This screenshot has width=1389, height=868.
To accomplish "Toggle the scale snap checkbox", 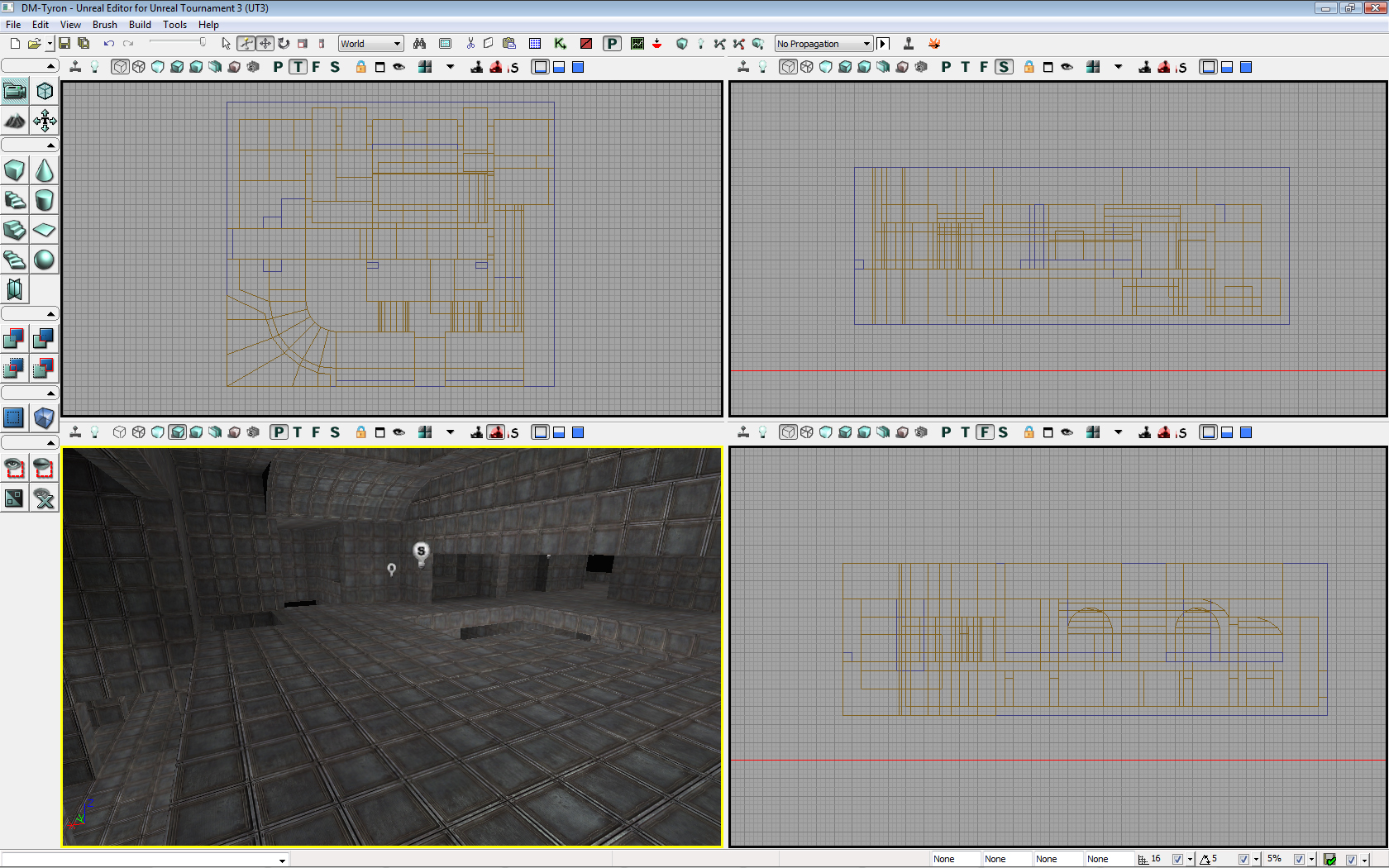I will click(1299, 859).
